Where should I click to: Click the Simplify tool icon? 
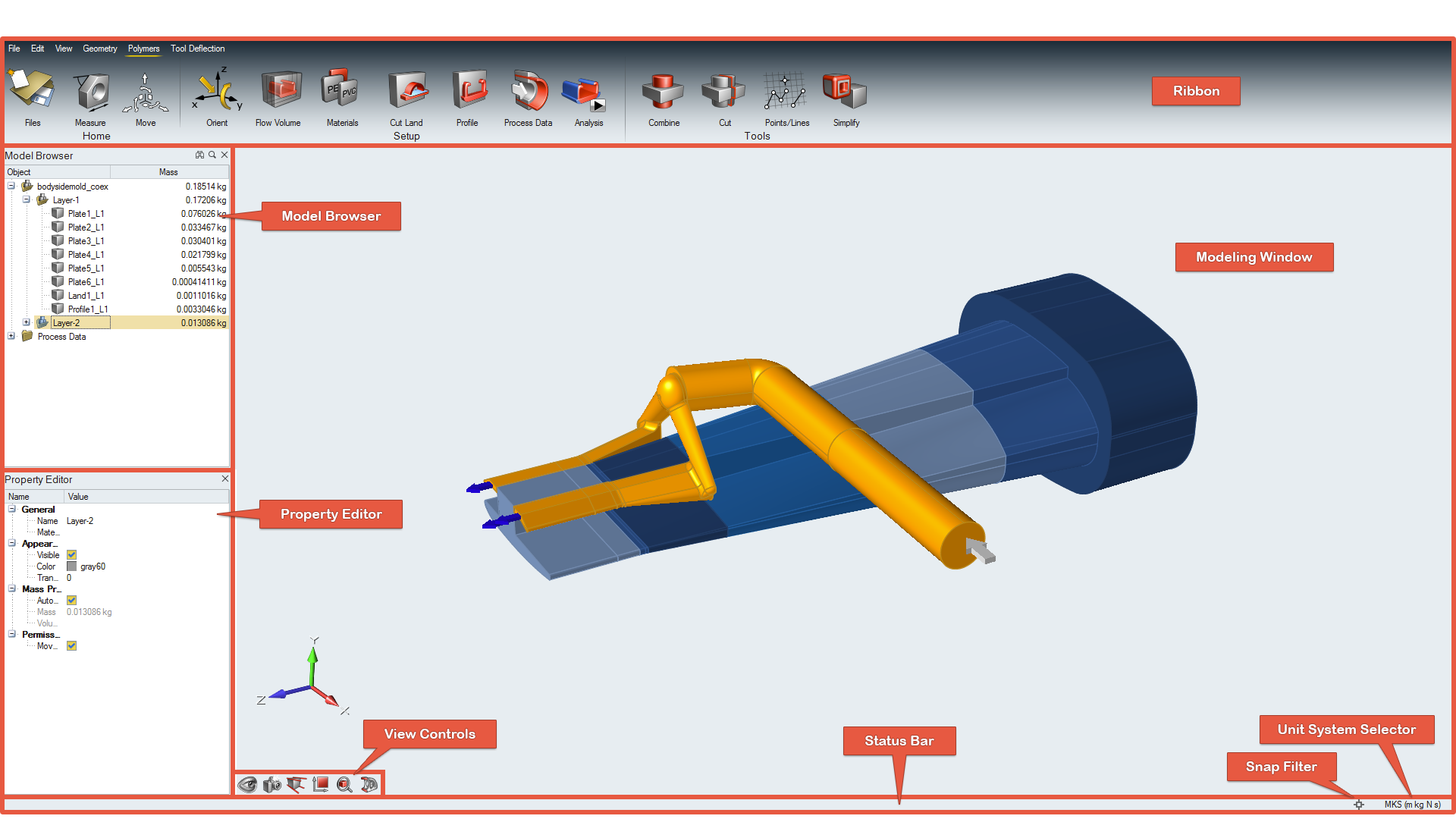click(x=846, y=92)
